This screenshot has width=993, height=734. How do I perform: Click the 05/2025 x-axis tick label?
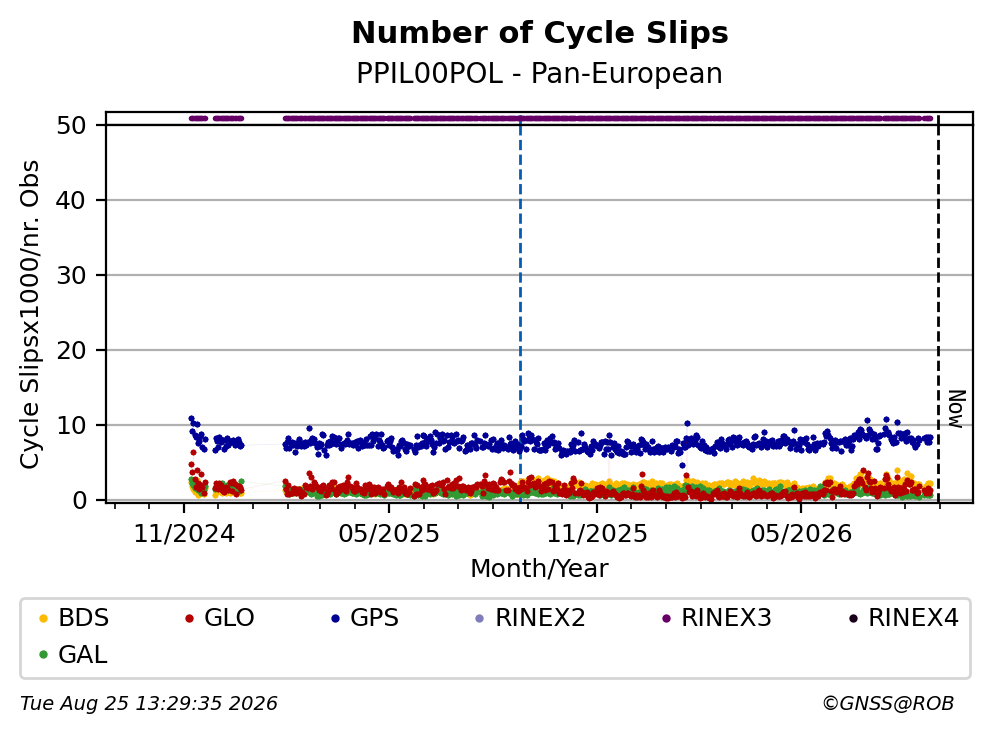(x=389, y=534)
